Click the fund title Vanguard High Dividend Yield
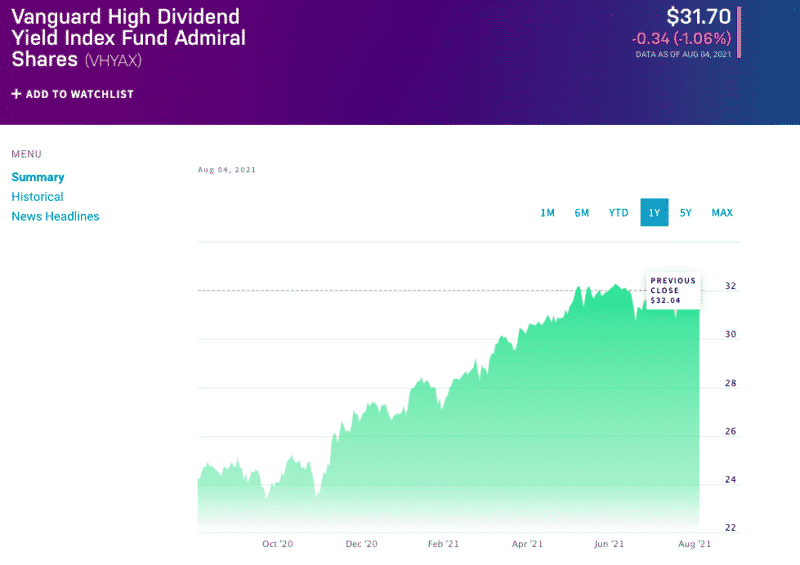Image resolution: width=800 pixels, height=565 pixels. [x=129, y=38]
